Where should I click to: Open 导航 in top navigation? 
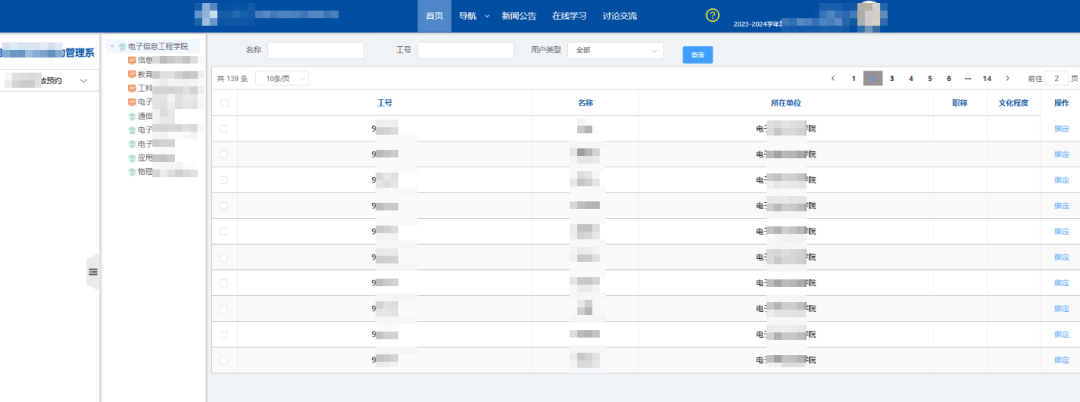point(468,16)
